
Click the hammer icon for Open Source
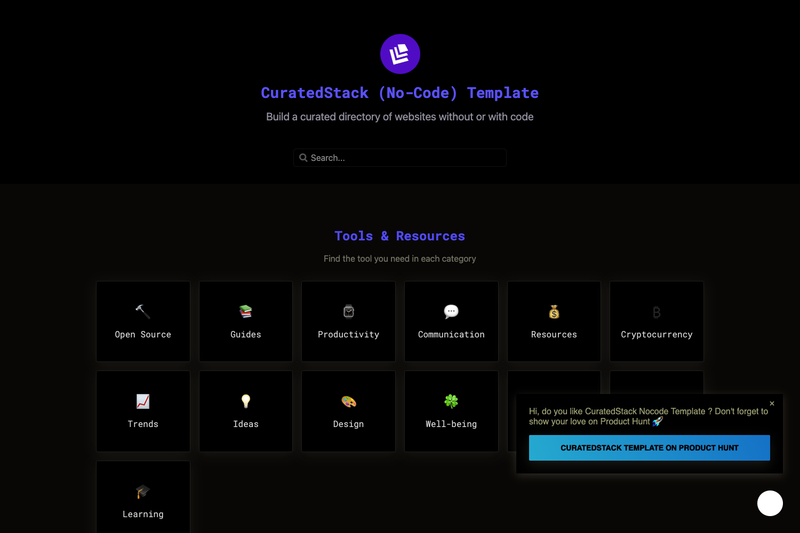(143, 311)
